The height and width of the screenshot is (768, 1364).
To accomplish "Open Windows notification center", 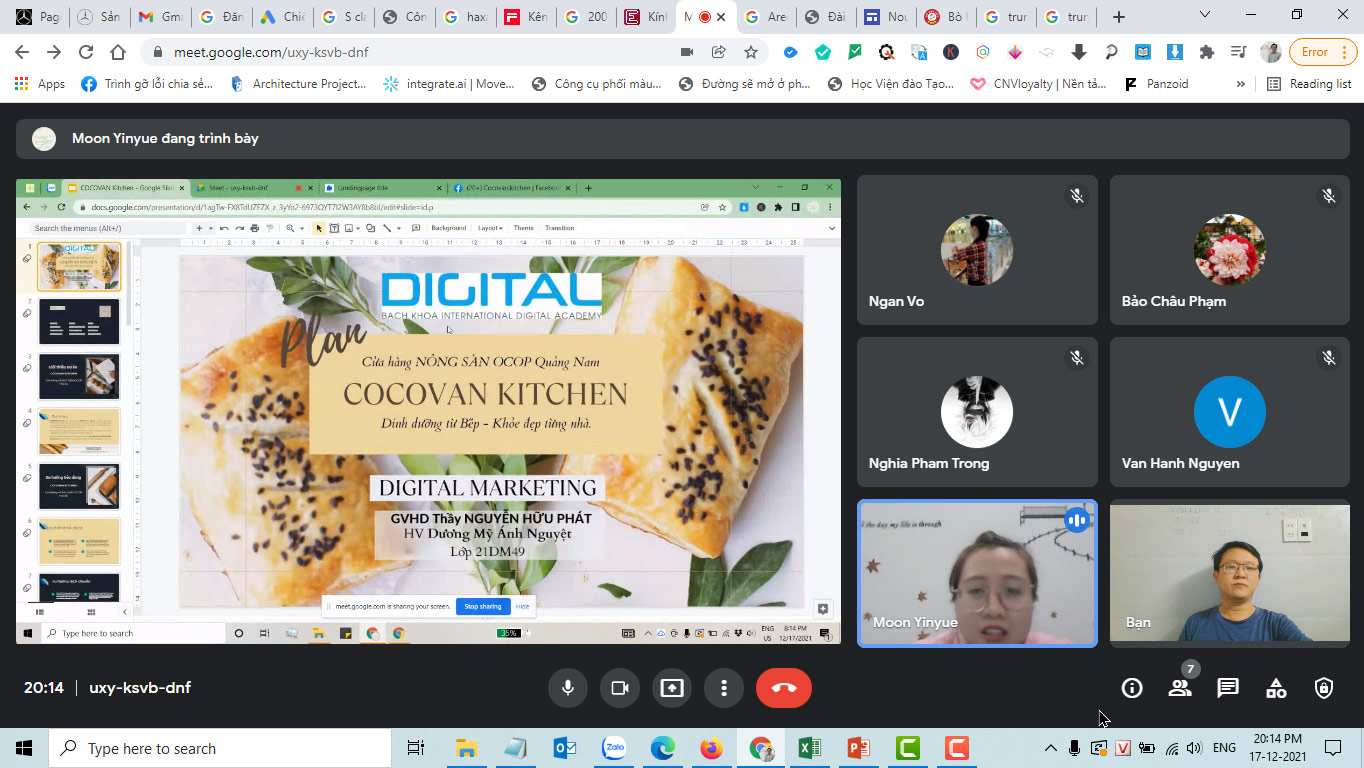I will [x=1333, y=748].
